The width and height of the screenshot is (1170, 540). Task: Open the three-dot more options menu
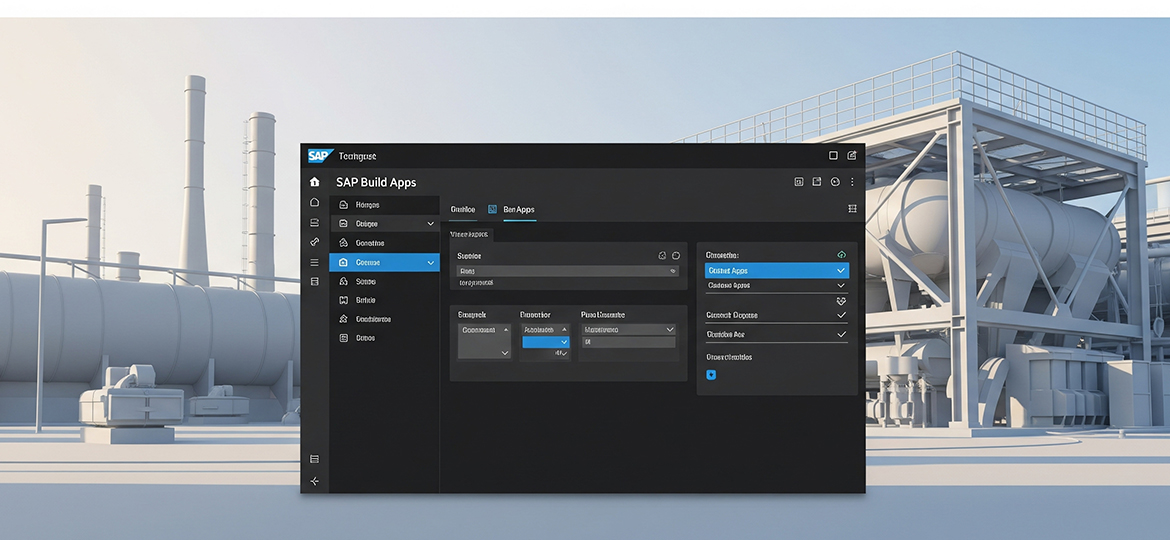pyautogui.click(x=852, y=182)
